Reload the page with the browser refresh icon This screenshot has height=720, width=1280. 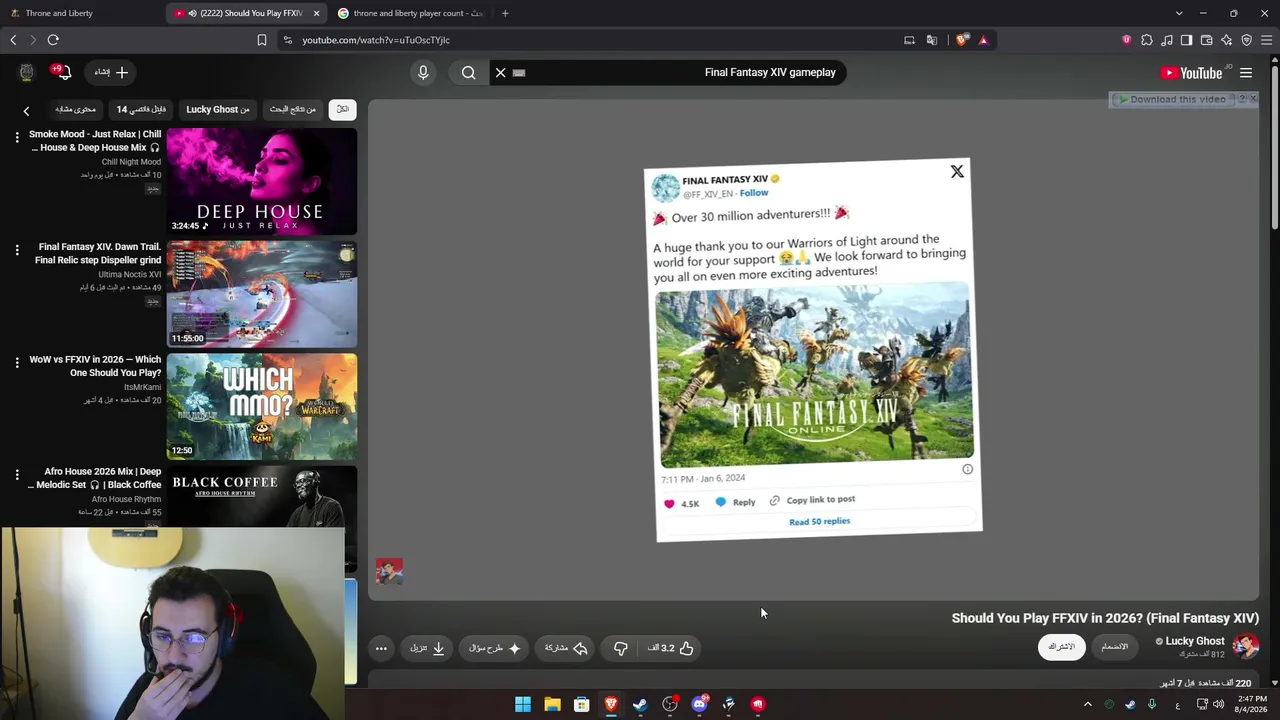tap(53, 40)
